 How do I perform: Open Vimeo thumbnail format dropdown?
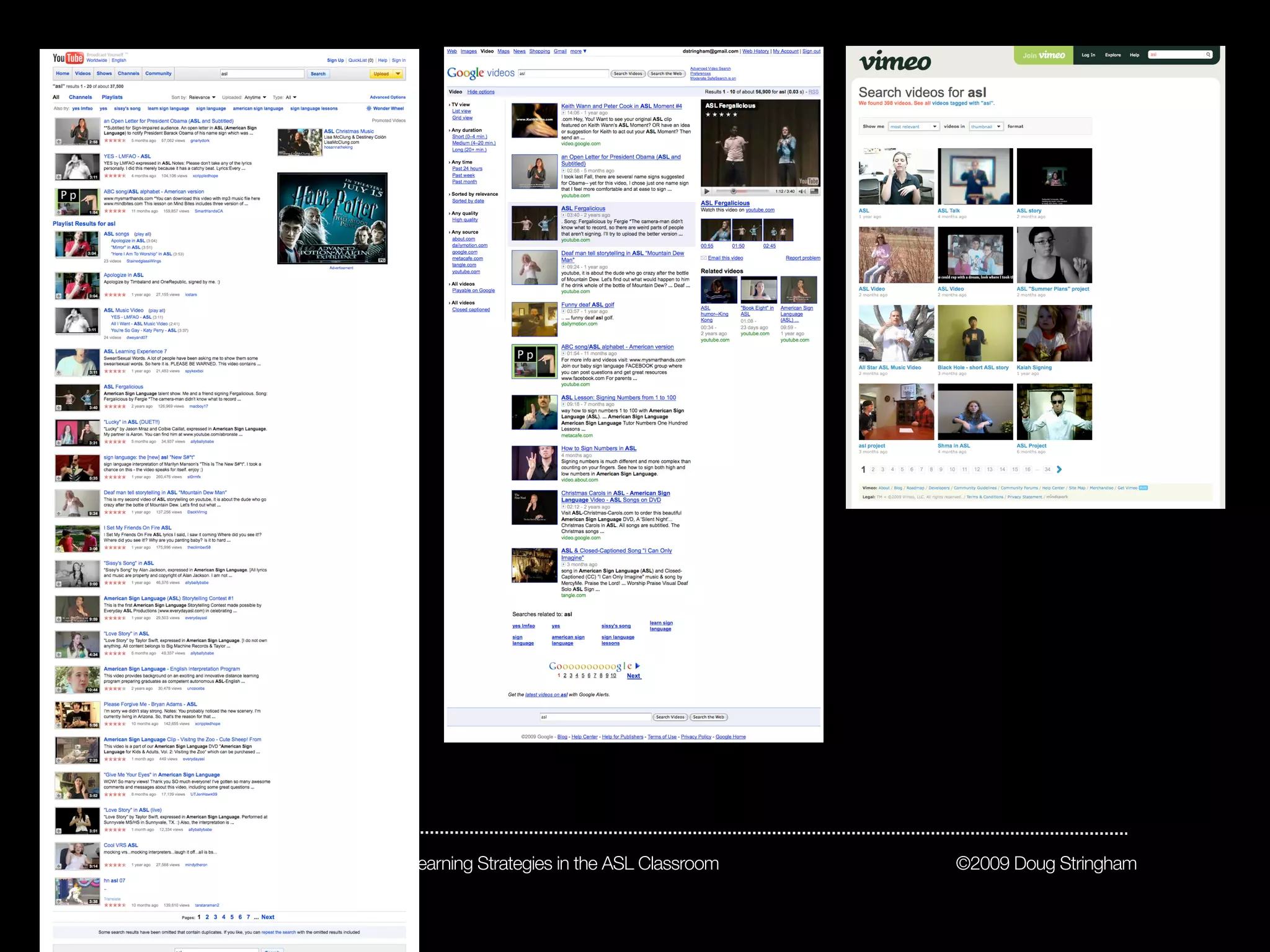(985, 126)
